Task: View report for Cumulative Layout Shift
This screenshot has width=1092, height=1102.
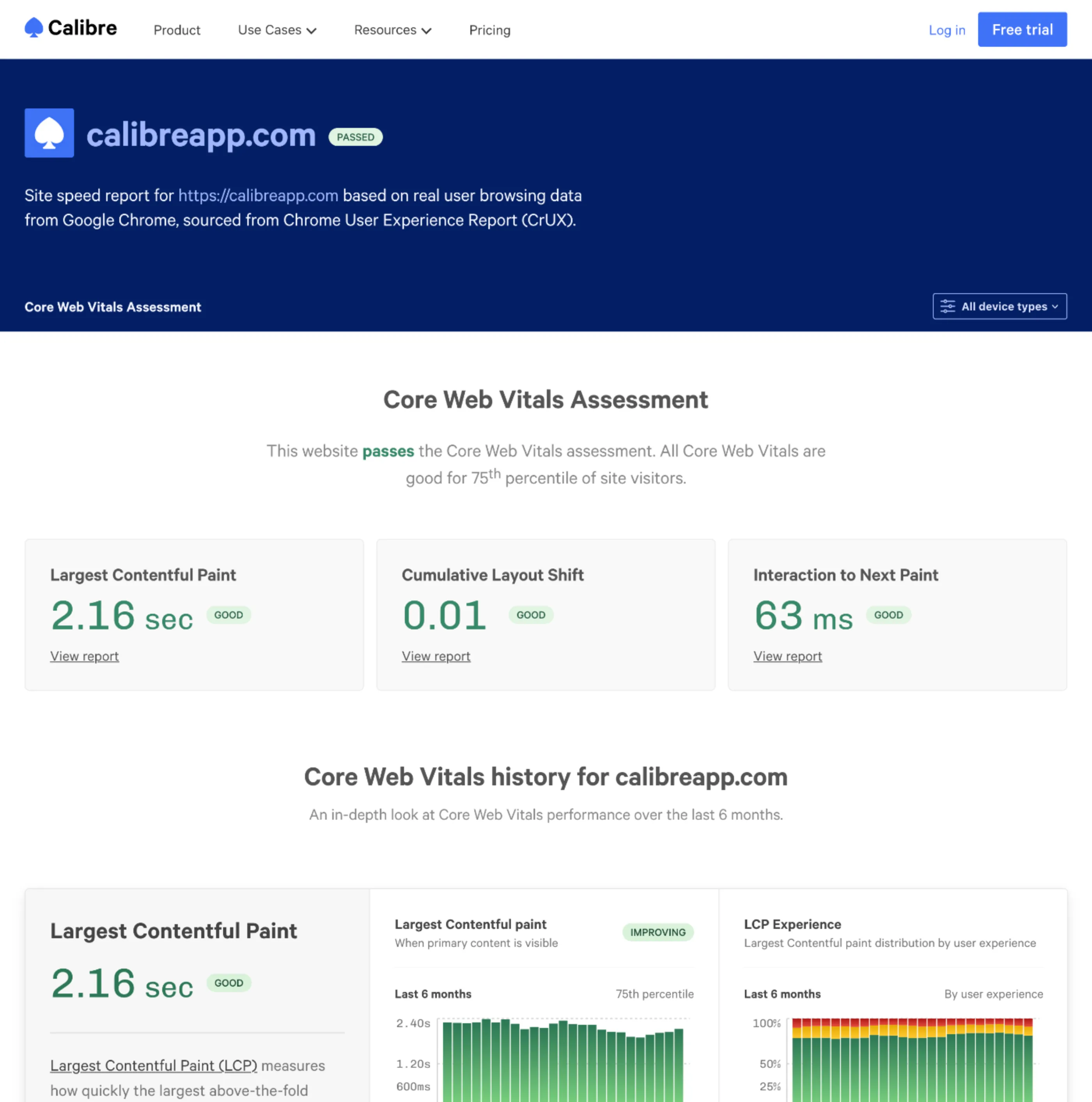Action: tap(435, 656)
